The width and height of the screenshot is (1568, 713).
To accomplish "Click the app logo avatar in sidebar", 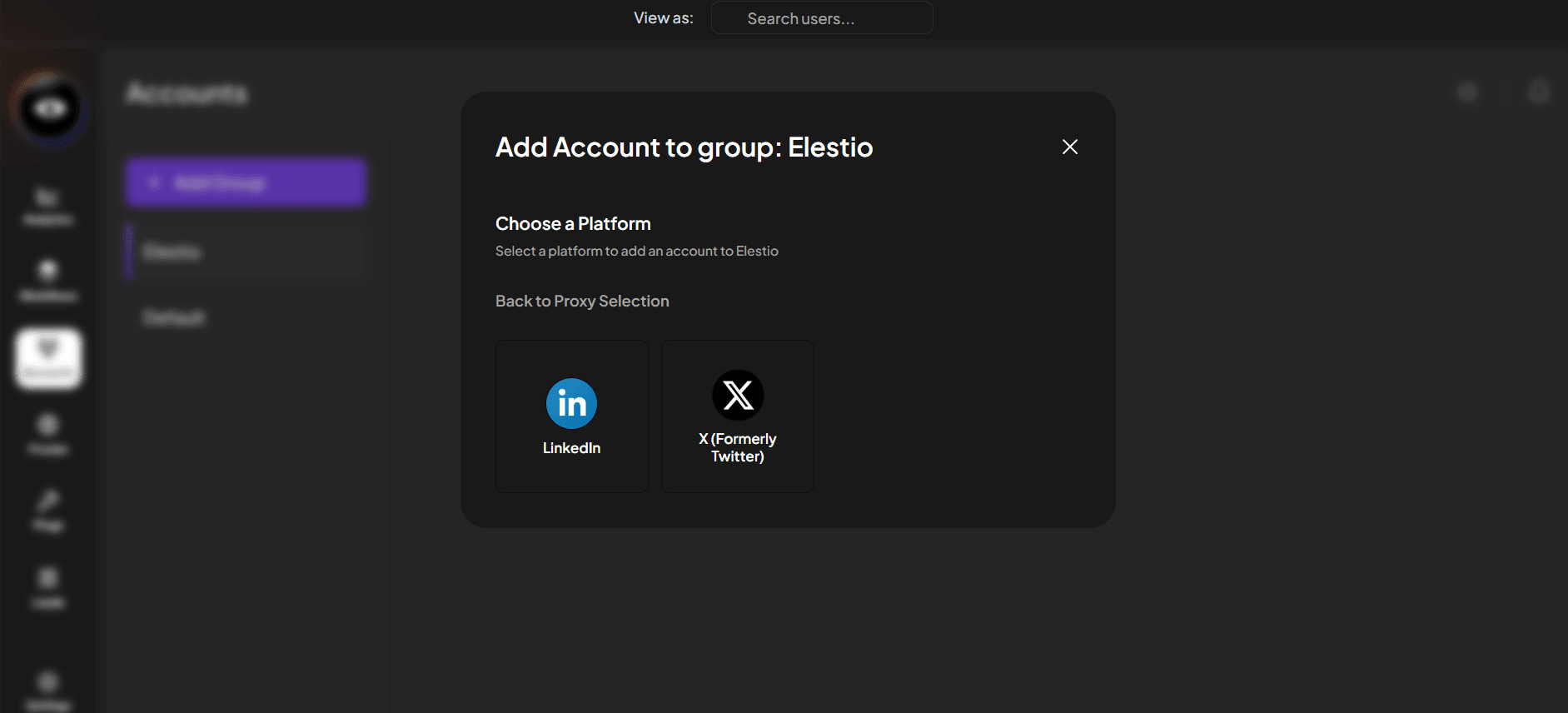I will (50, 108).
